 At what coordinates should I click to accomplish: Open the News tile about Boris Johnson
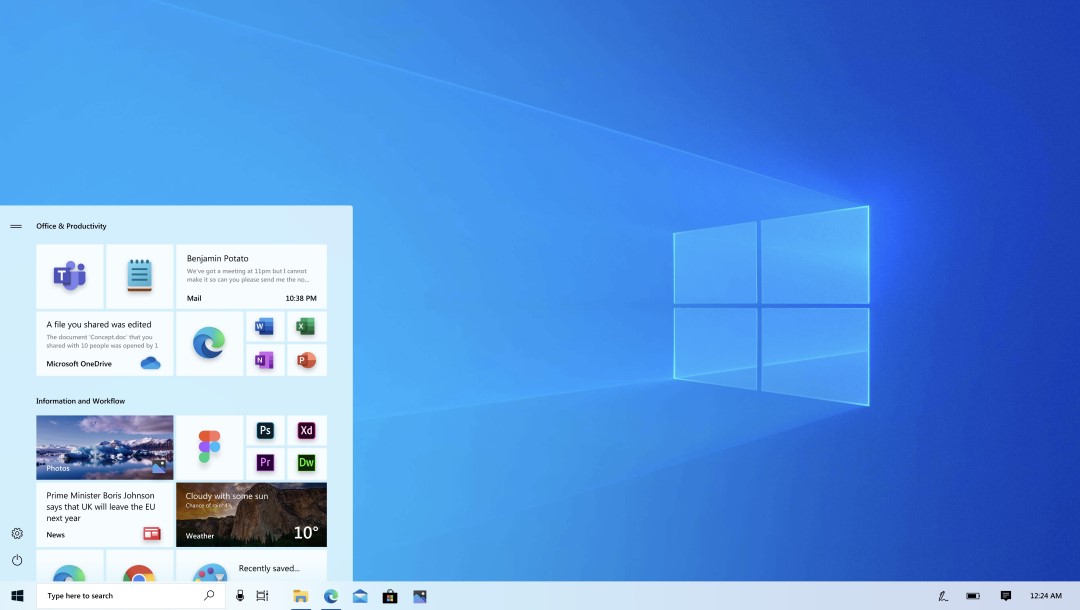(x=105, y=514)
